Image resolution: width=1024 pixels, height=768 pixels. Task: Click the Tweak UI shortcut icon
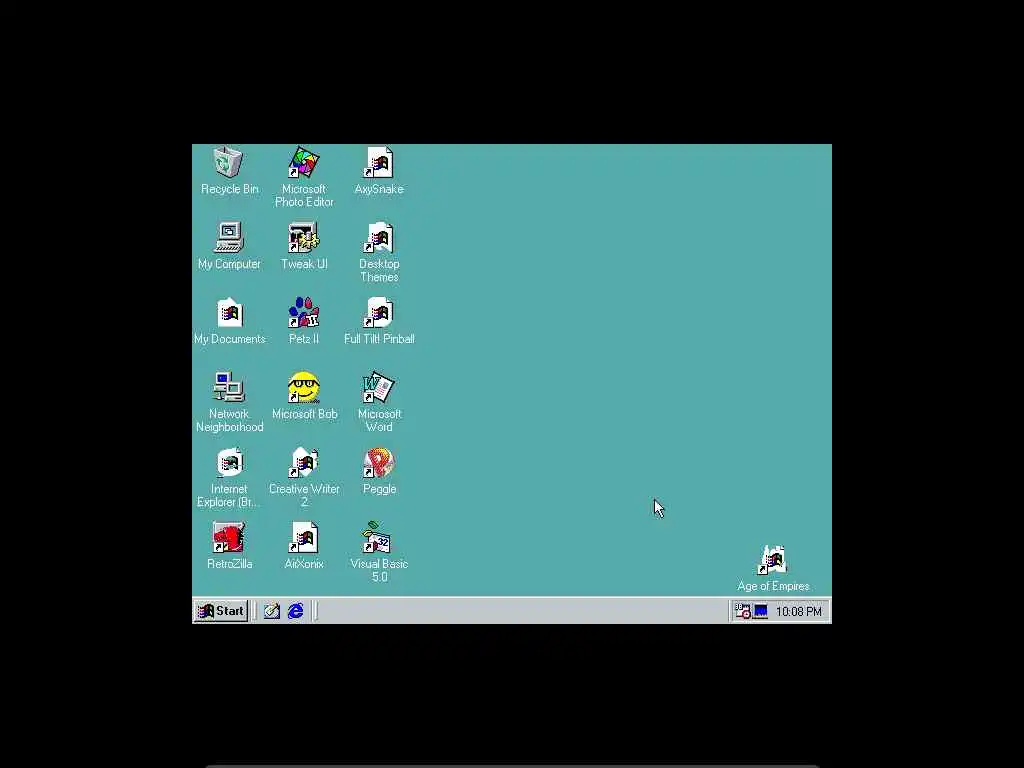[x=304, y=238]
